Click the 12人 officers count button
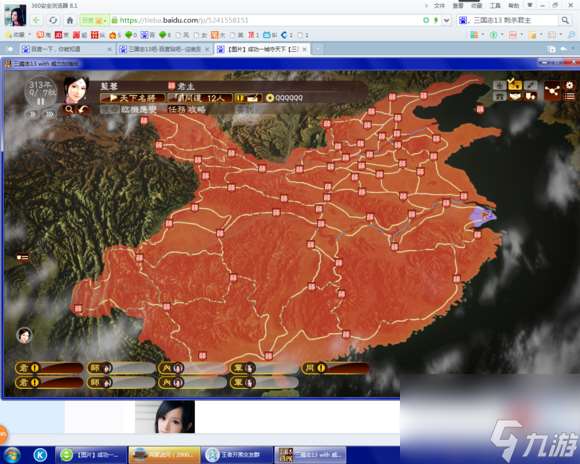The image size is (580, 464). (x=200, y=98)
